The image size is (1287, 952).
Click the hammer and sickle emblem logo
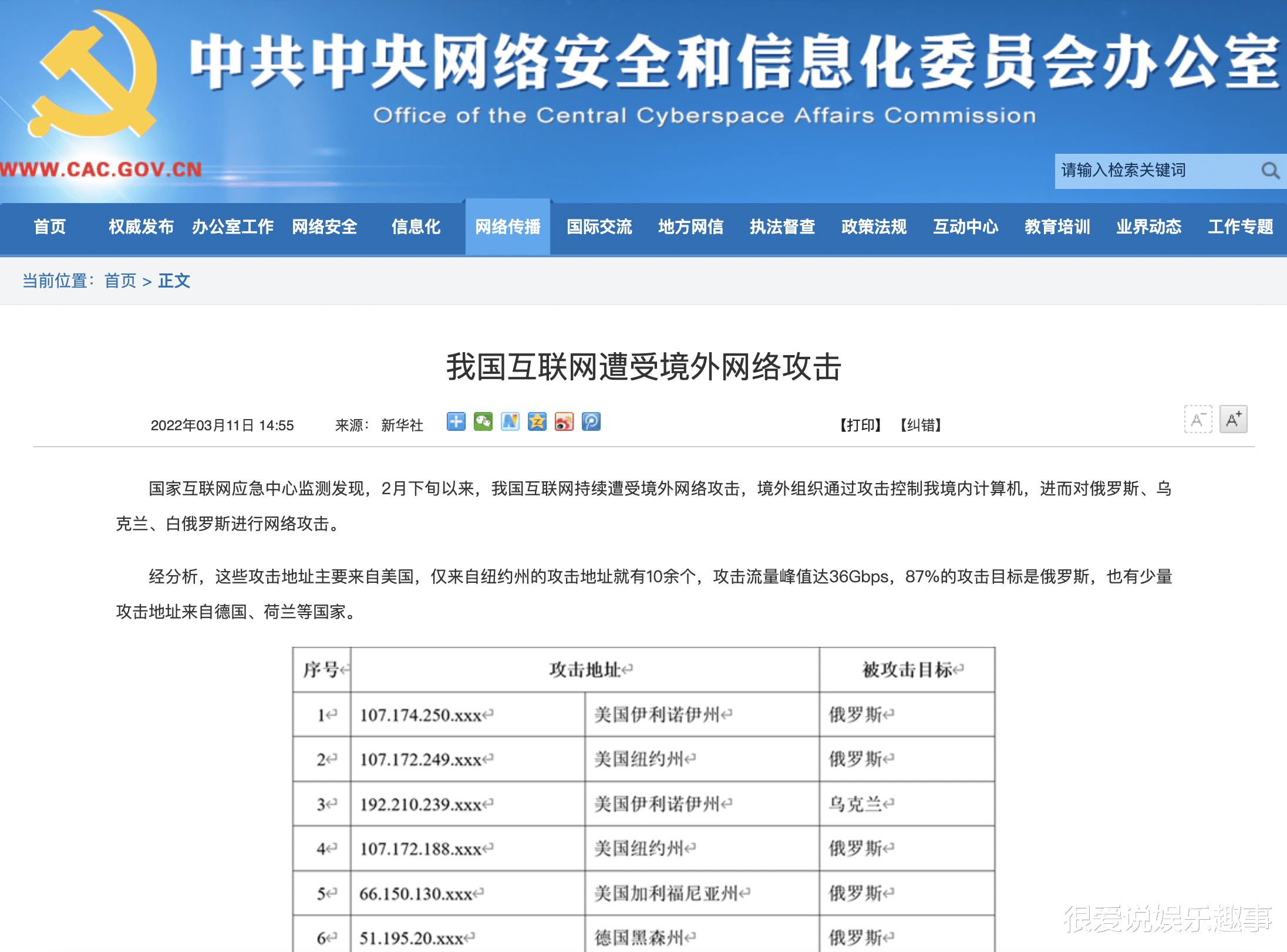click(93, 75)
